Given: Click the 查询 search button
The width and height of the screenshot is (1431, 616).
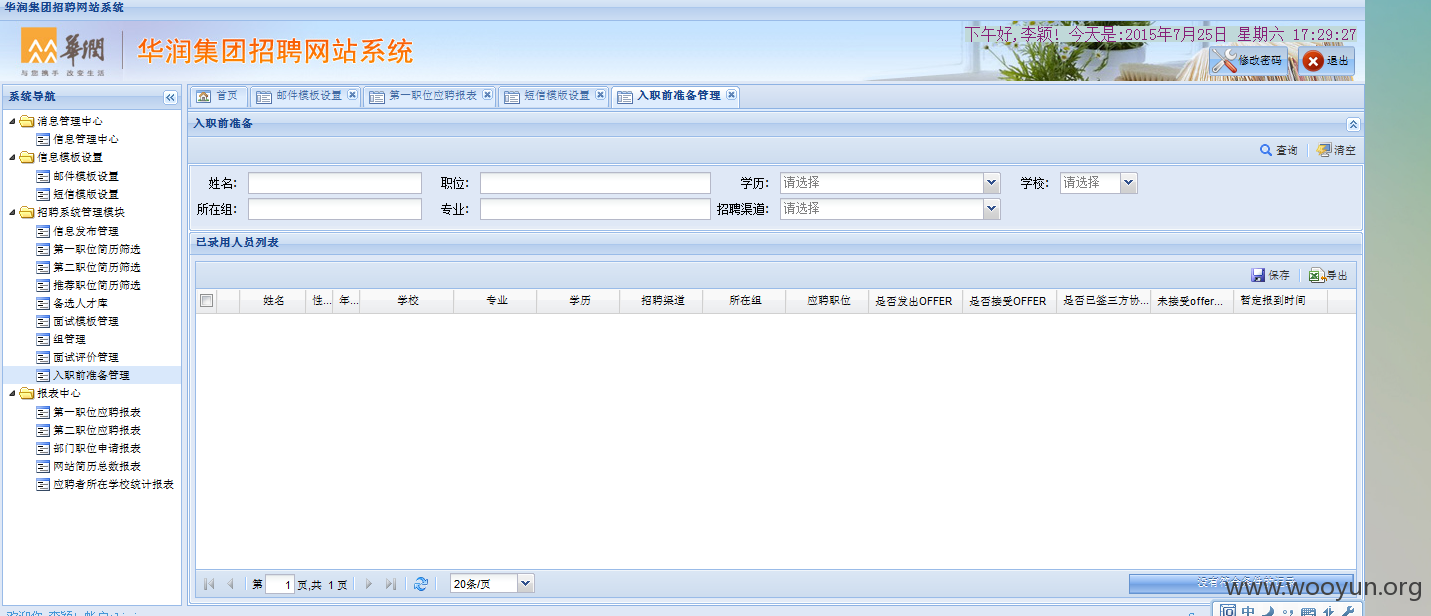Looking at the screenshot, I should (1279, 150).
